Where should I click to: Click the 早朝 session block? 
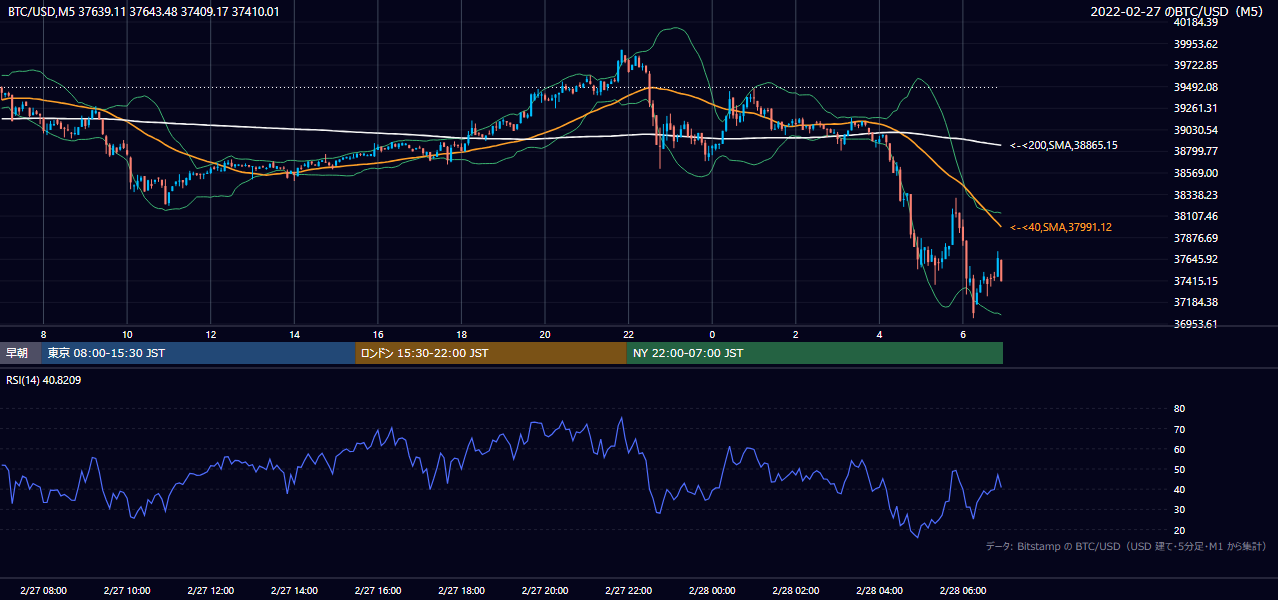point(21,353)
